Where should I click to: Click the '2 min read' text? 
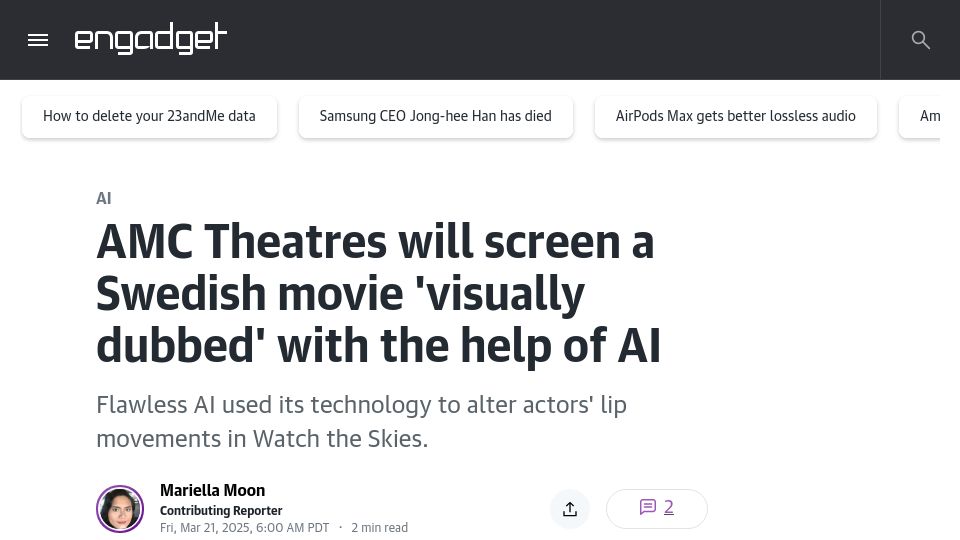380,528
